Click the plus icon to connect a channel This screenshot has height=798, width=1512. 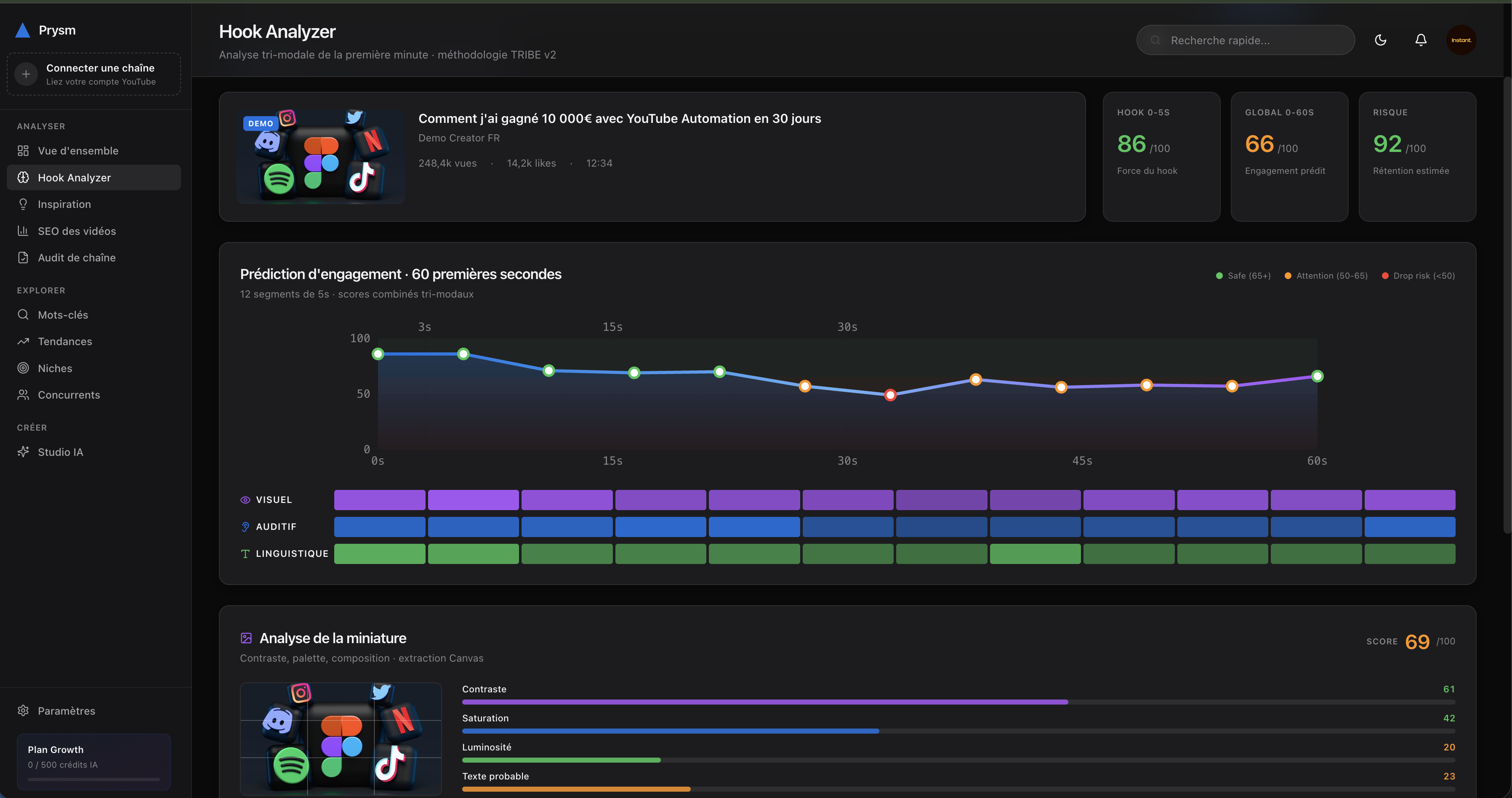[x=26, y=74]
